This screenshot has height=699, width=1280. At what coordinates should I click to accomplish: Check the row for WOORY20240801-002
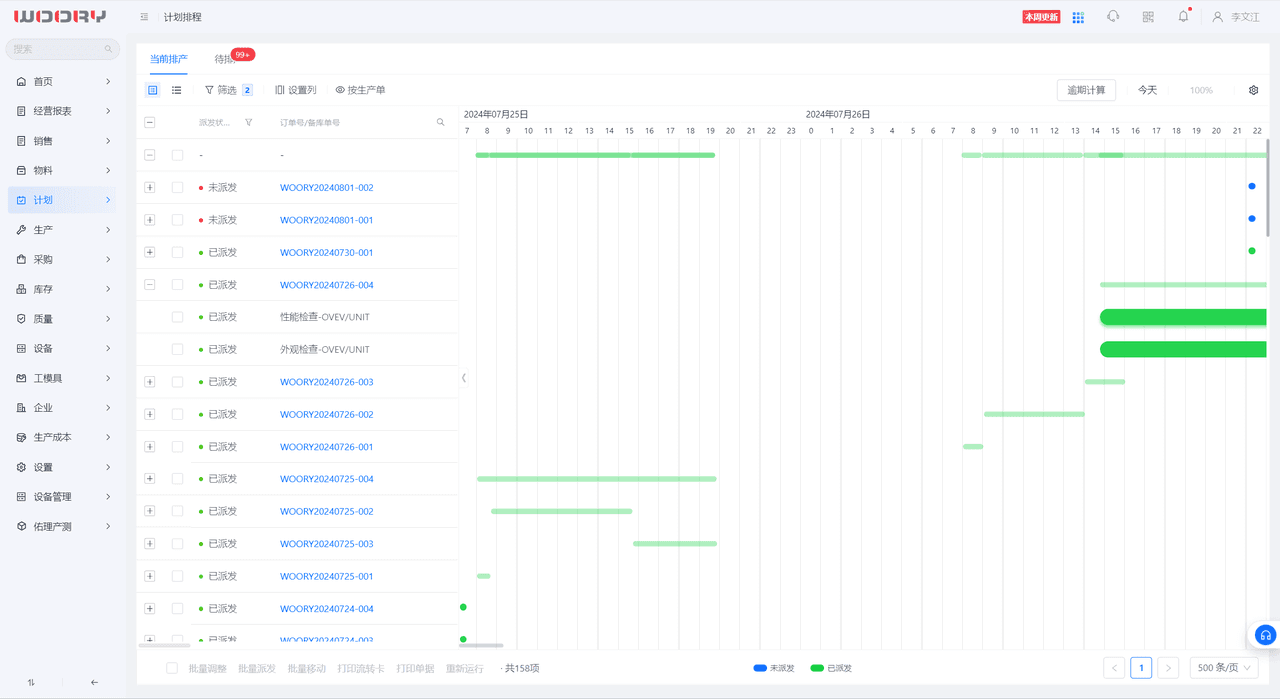(x=177, y=187)
